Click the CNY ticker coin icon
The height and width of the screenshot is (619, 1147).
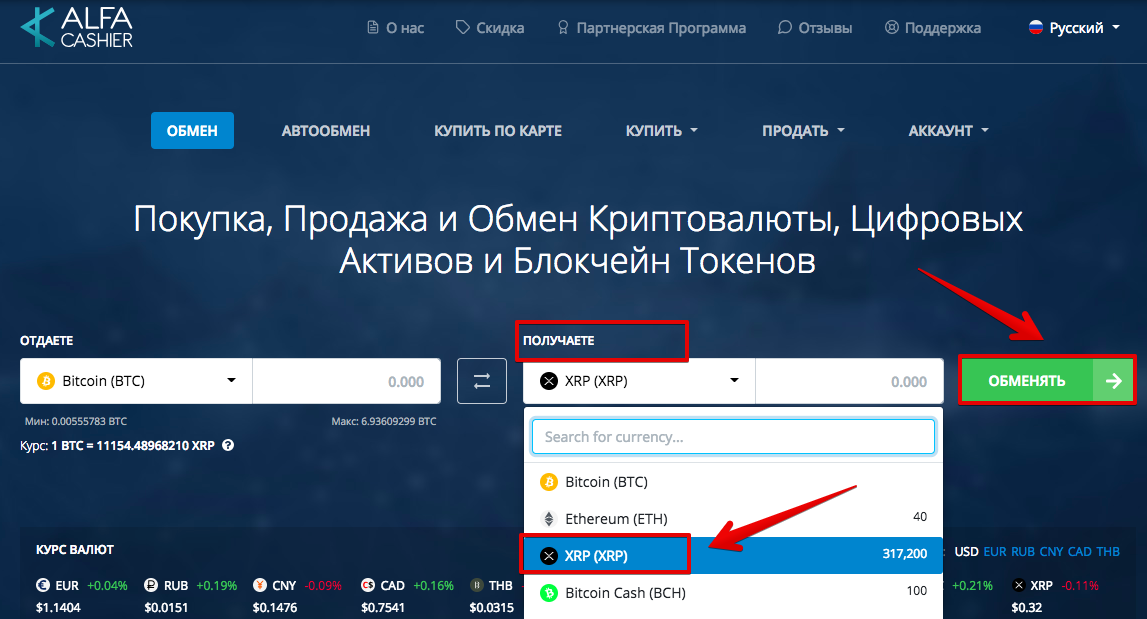(260, 585)
